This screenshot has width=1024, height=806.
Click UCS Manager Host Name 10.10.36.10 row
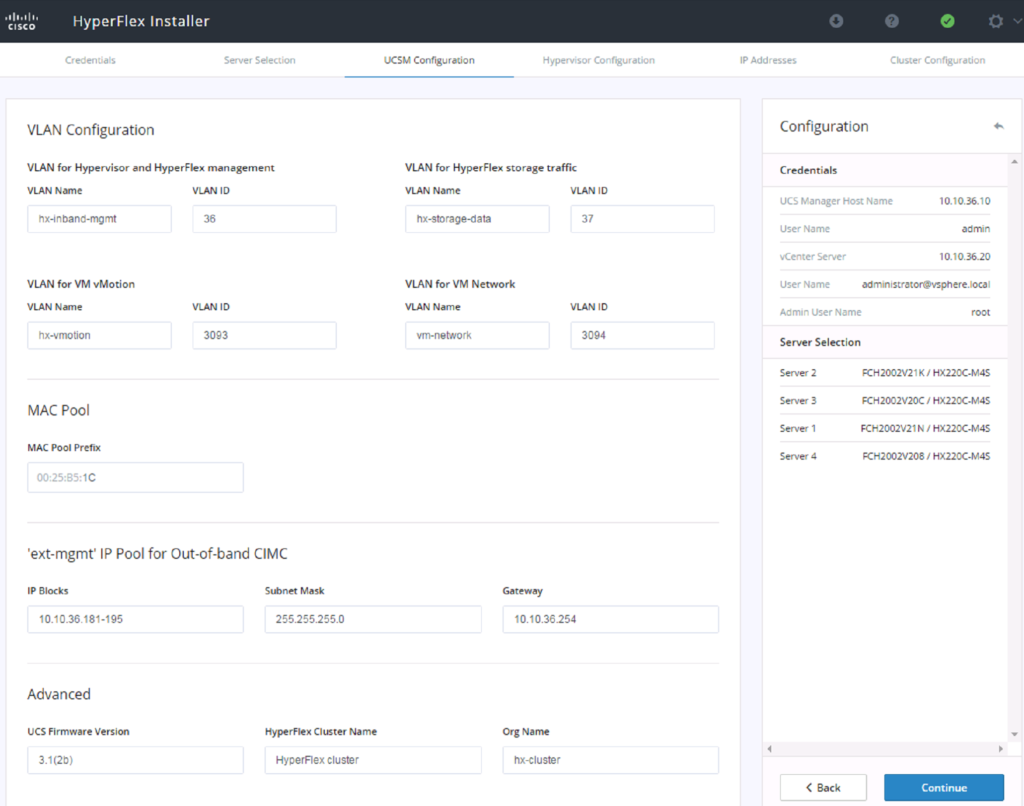pos(885,201)
